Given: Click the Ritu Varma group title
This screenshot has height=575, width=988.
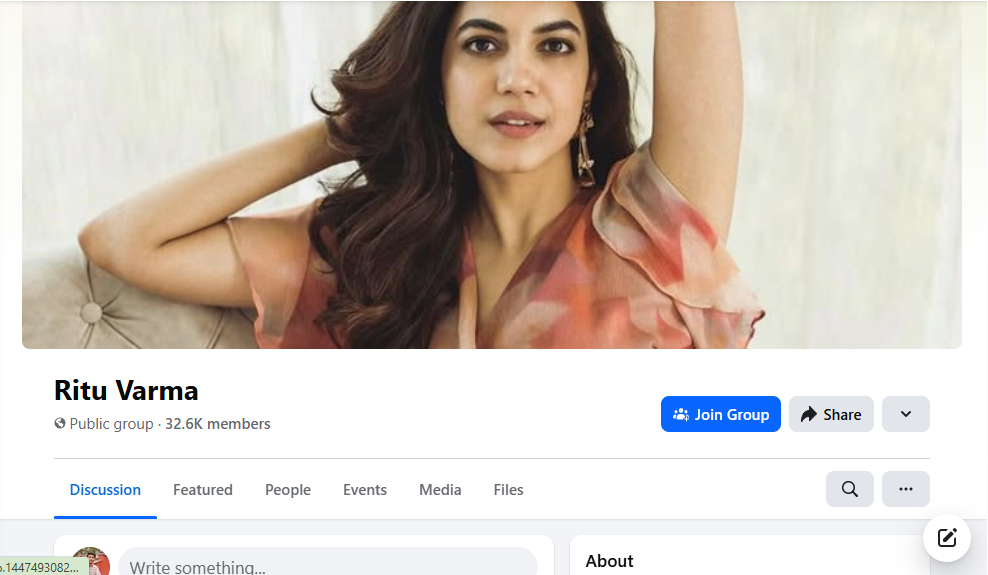Looking at the screenshot, I should [x=126, y=390].
